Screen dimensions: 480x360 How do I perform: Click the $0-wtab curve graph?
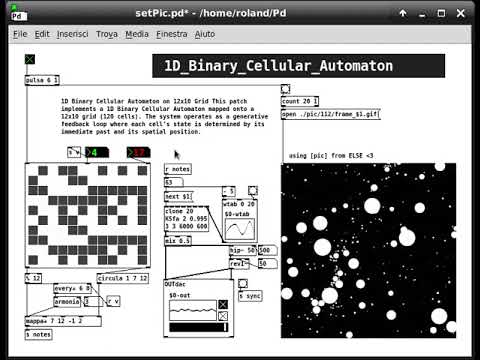240,229
